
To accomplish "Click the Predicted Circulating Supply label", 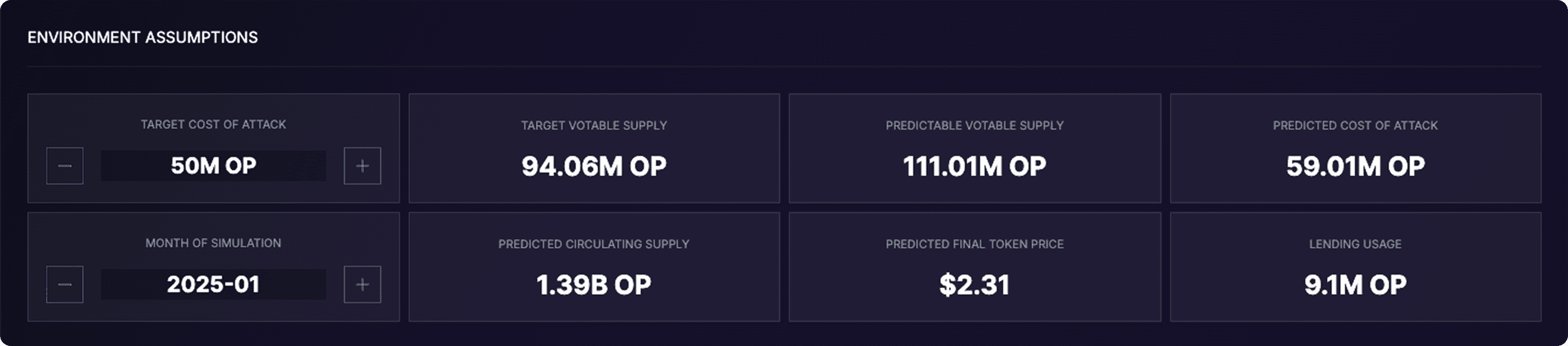I will click(x=594, y=244).
